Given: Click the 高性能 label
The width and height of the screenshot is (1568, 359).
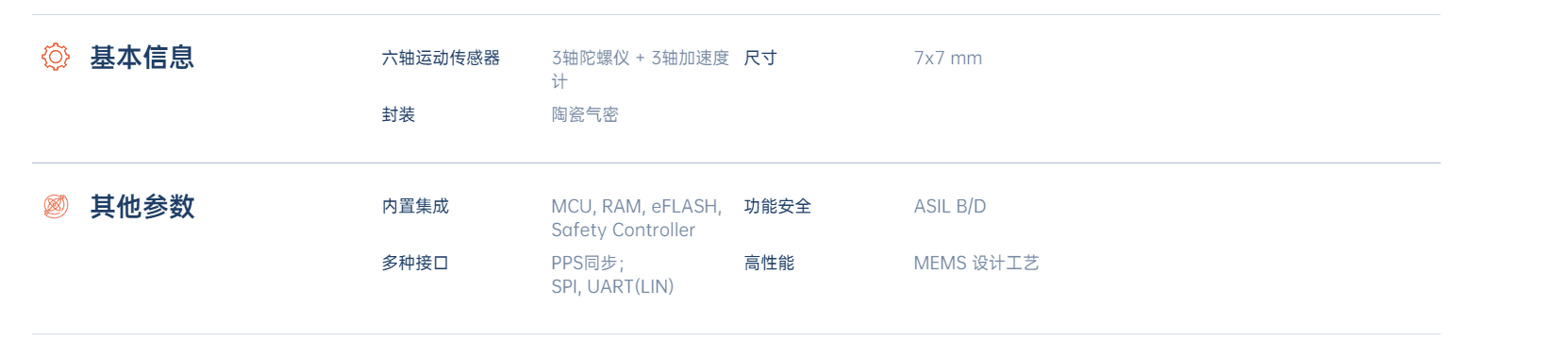Looking at the screenshot, I should tap(769, 263).
